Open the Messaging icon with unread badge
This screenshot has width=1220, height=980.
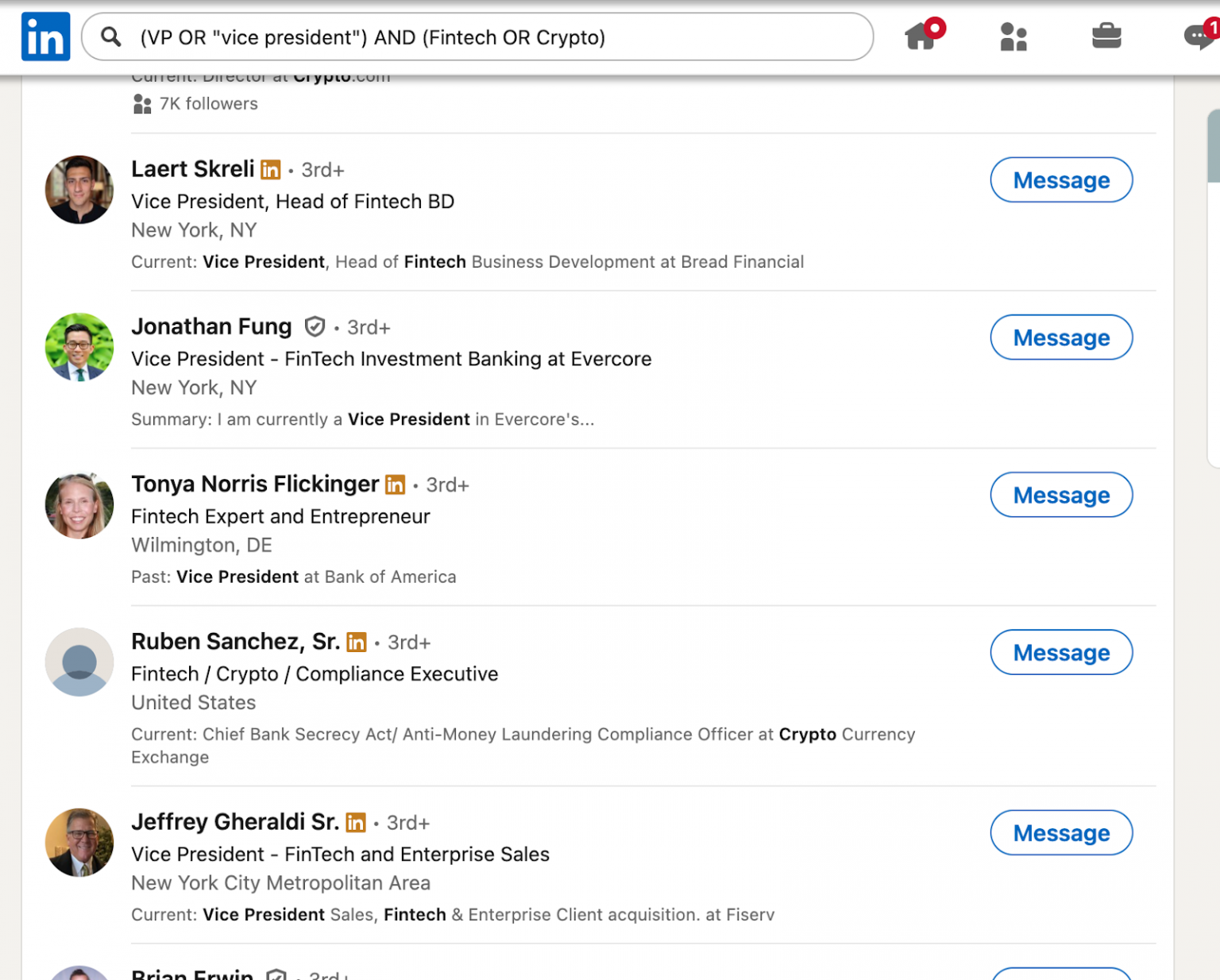click(1196, 37)
